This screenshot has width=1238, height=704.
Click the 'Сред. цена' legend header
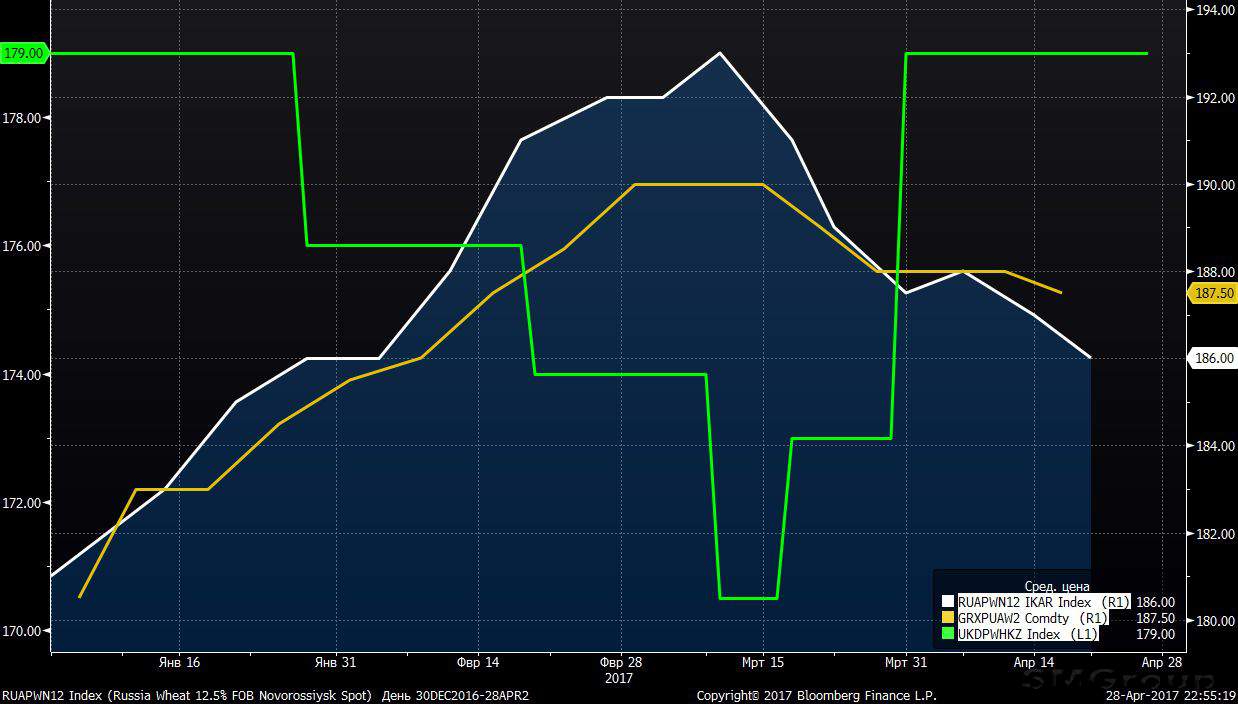pyautogui.click(x=1057, y=586)
